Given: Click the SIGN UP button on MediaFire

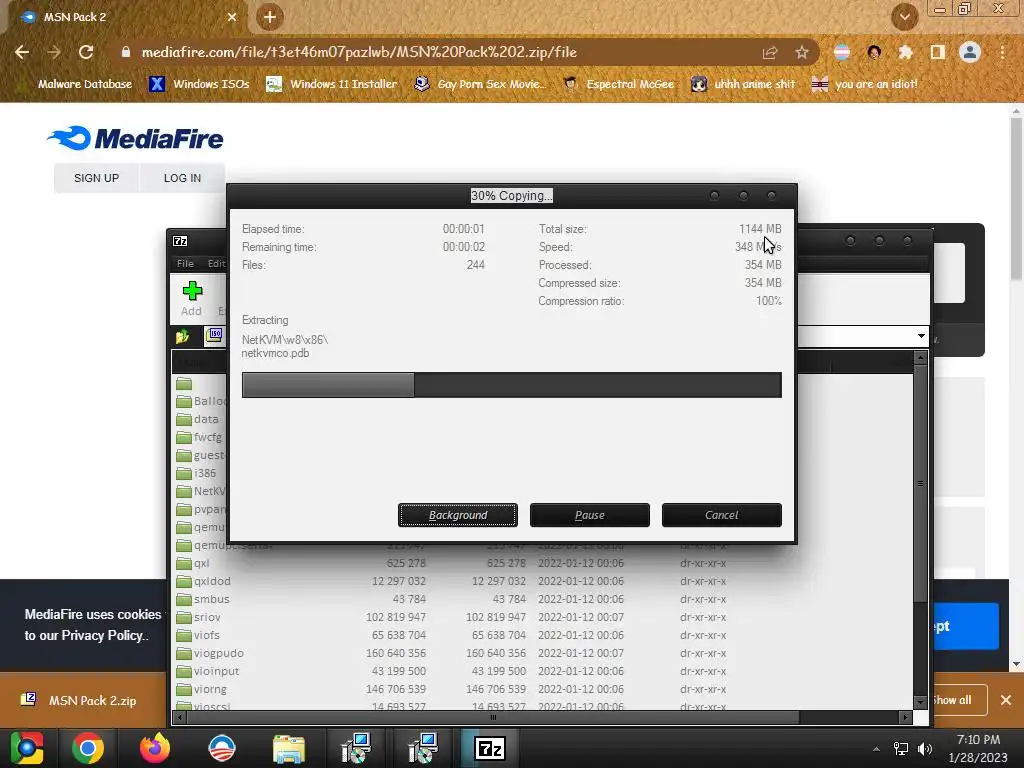Looking at the screenshot, I should pyautogui.click(x=97, y=178).
